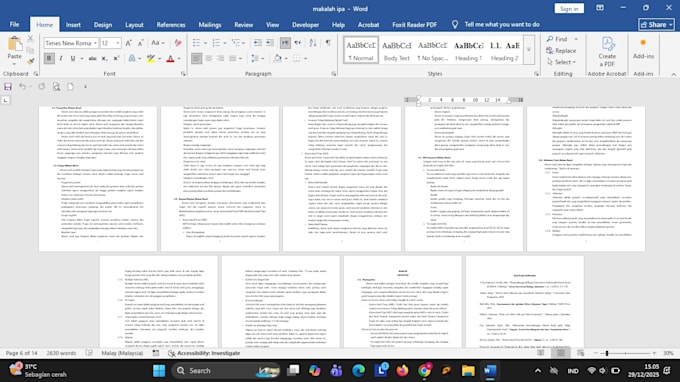Viewport: 680px width, 382px height.
Task: Click the Create a PDF icon
Action: tap(607, 52)
